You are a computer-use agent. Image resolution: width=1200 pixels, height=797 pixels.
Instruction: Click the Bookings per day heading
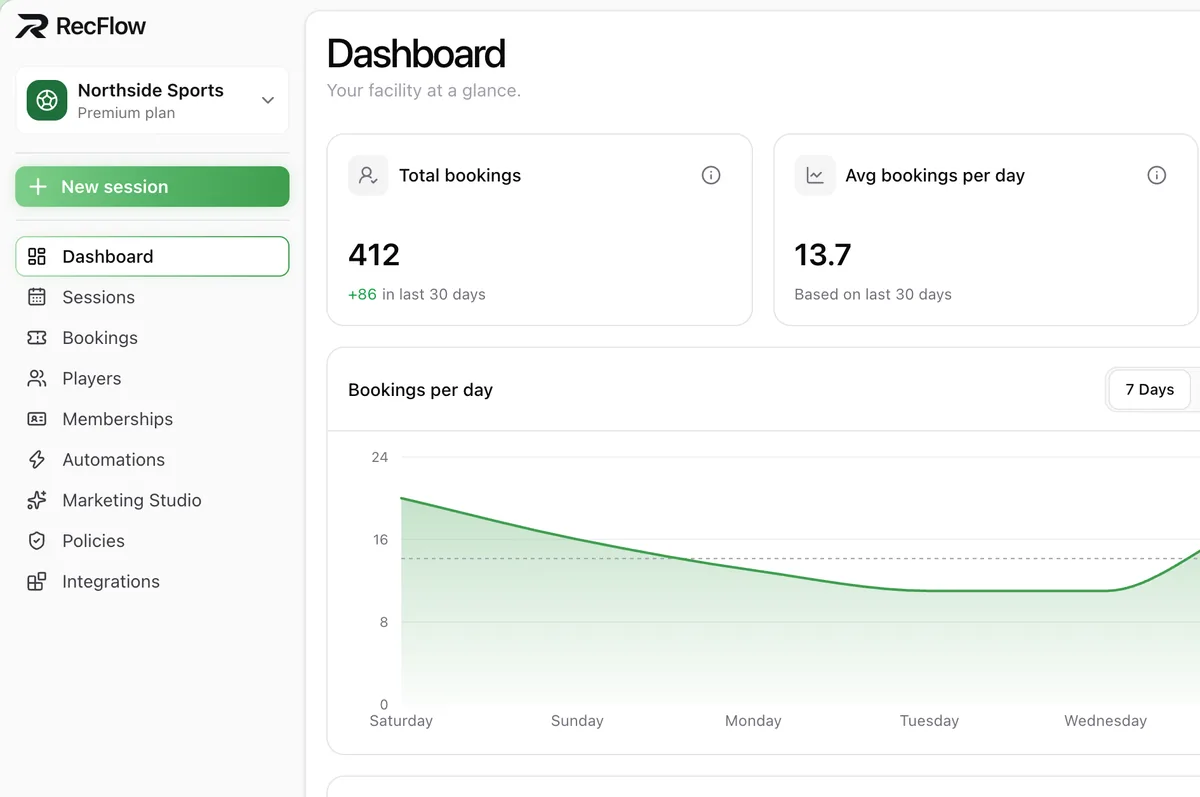pyautogui.click(x=420, y=390)
